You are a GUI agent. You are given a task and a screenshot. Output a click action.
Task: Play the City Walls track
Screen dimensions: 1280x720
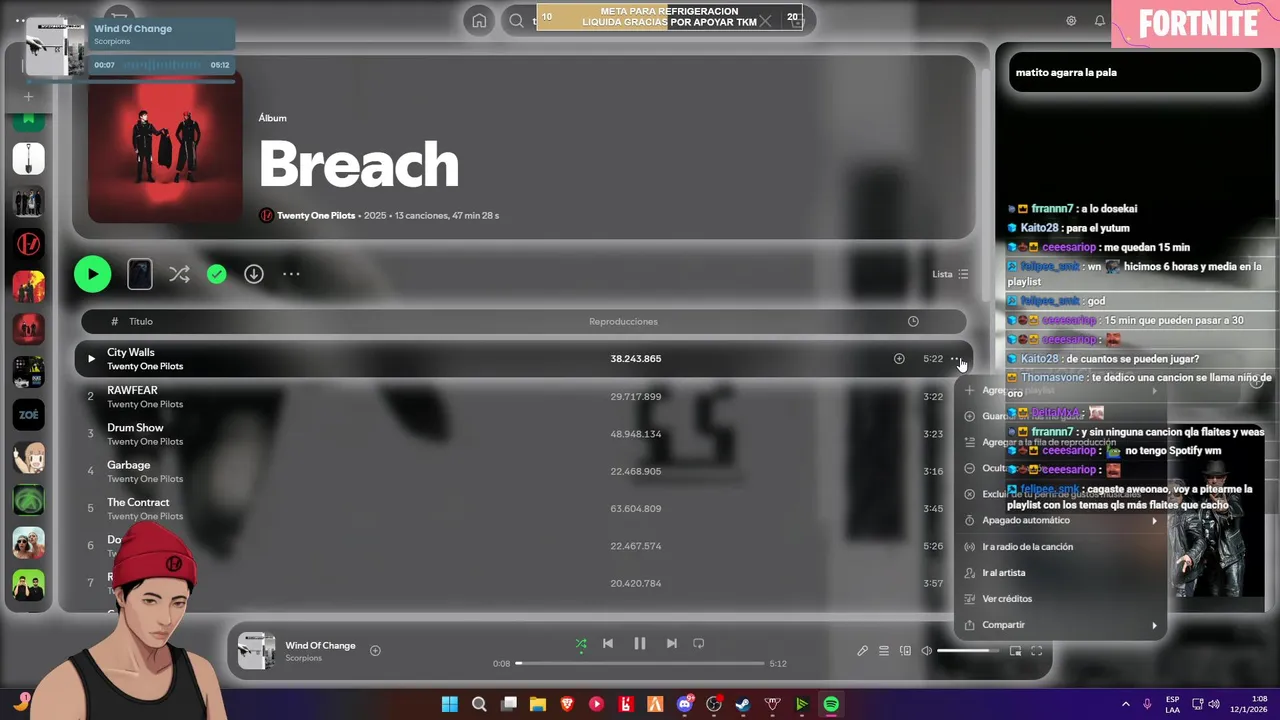91,359
